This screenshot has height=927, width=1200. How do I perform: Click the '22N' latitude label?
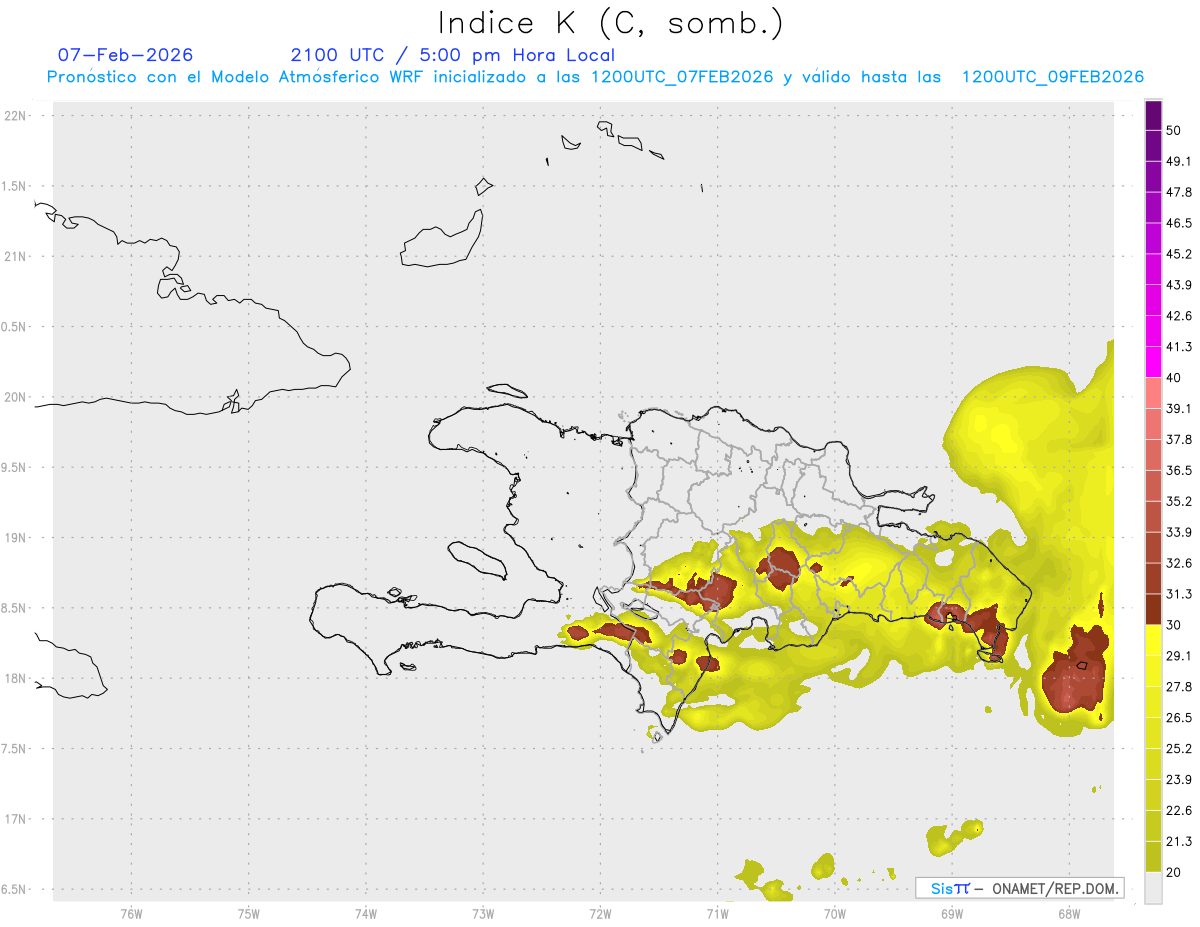tap(15, 115)
